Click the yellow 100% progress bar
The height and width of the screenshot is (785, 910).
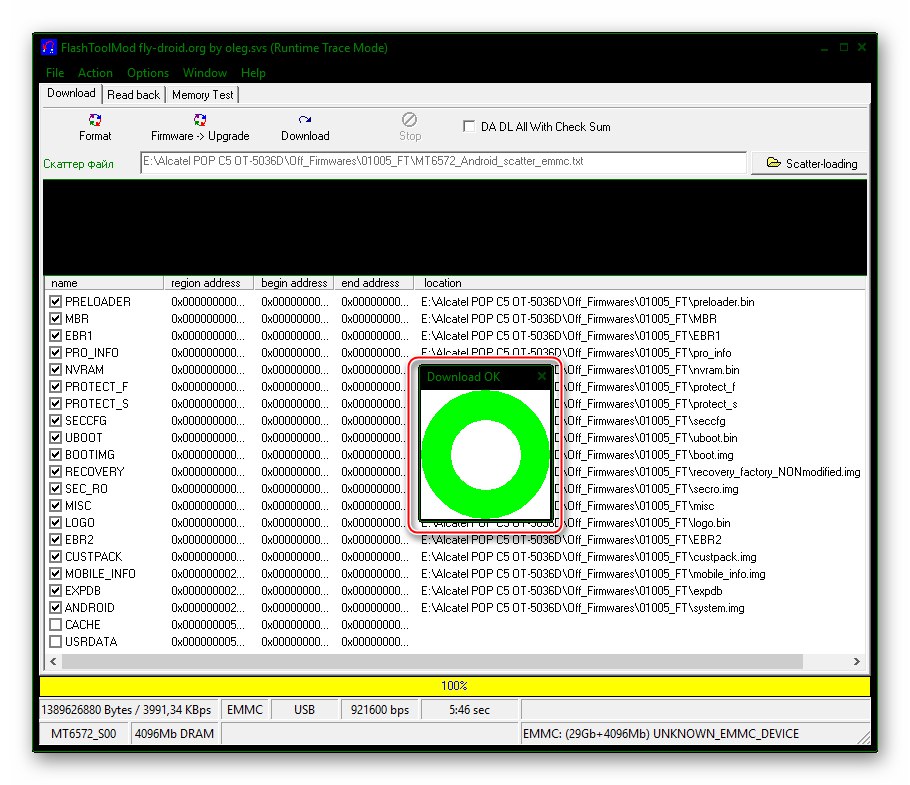(x=454, y=687)
